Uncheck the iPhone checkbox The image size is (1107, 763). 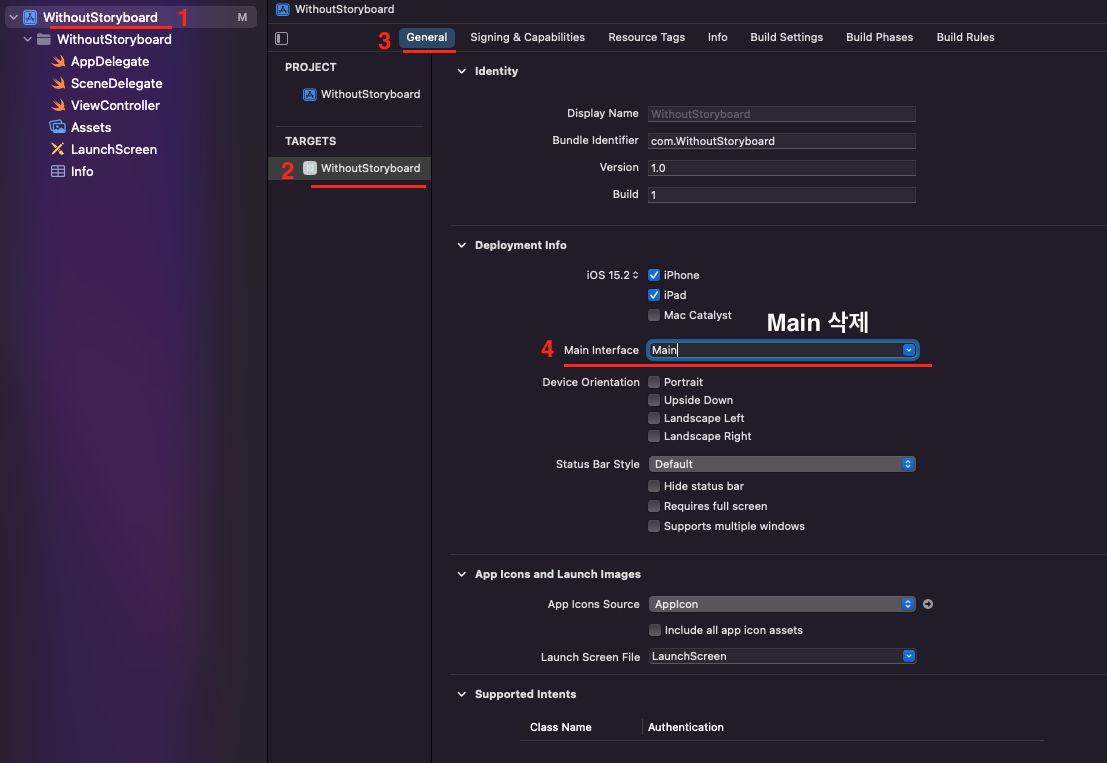coord(654,275)
